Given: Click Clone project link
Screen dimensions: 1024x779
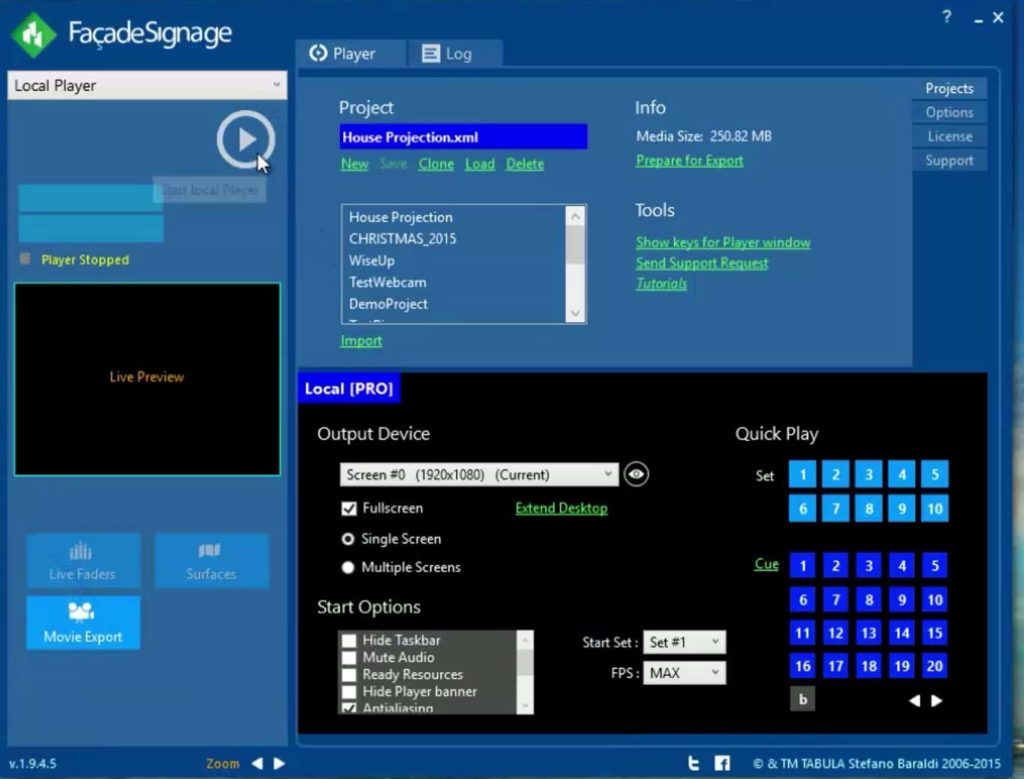Looking at the screenshot, I should [x=436, y=164].
